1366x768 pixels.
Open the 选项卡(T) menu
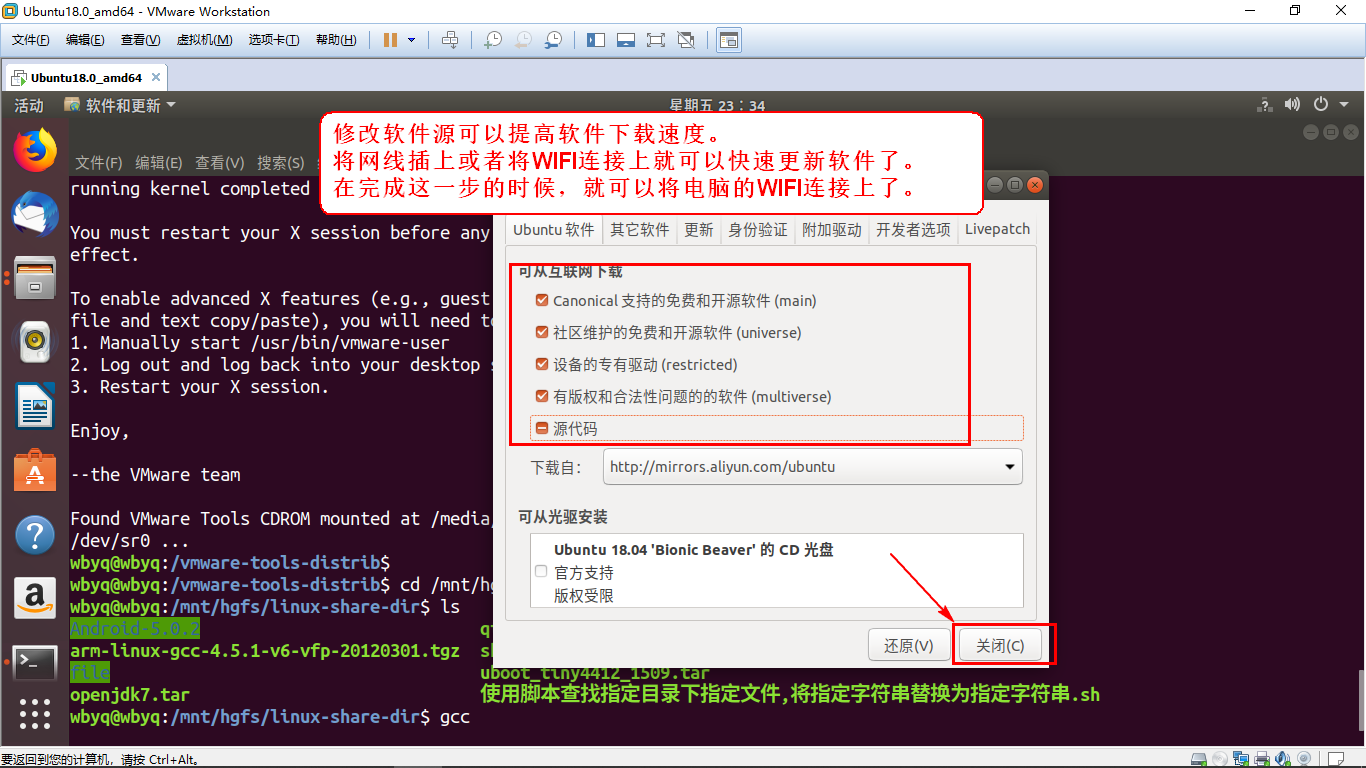point(274,40)
